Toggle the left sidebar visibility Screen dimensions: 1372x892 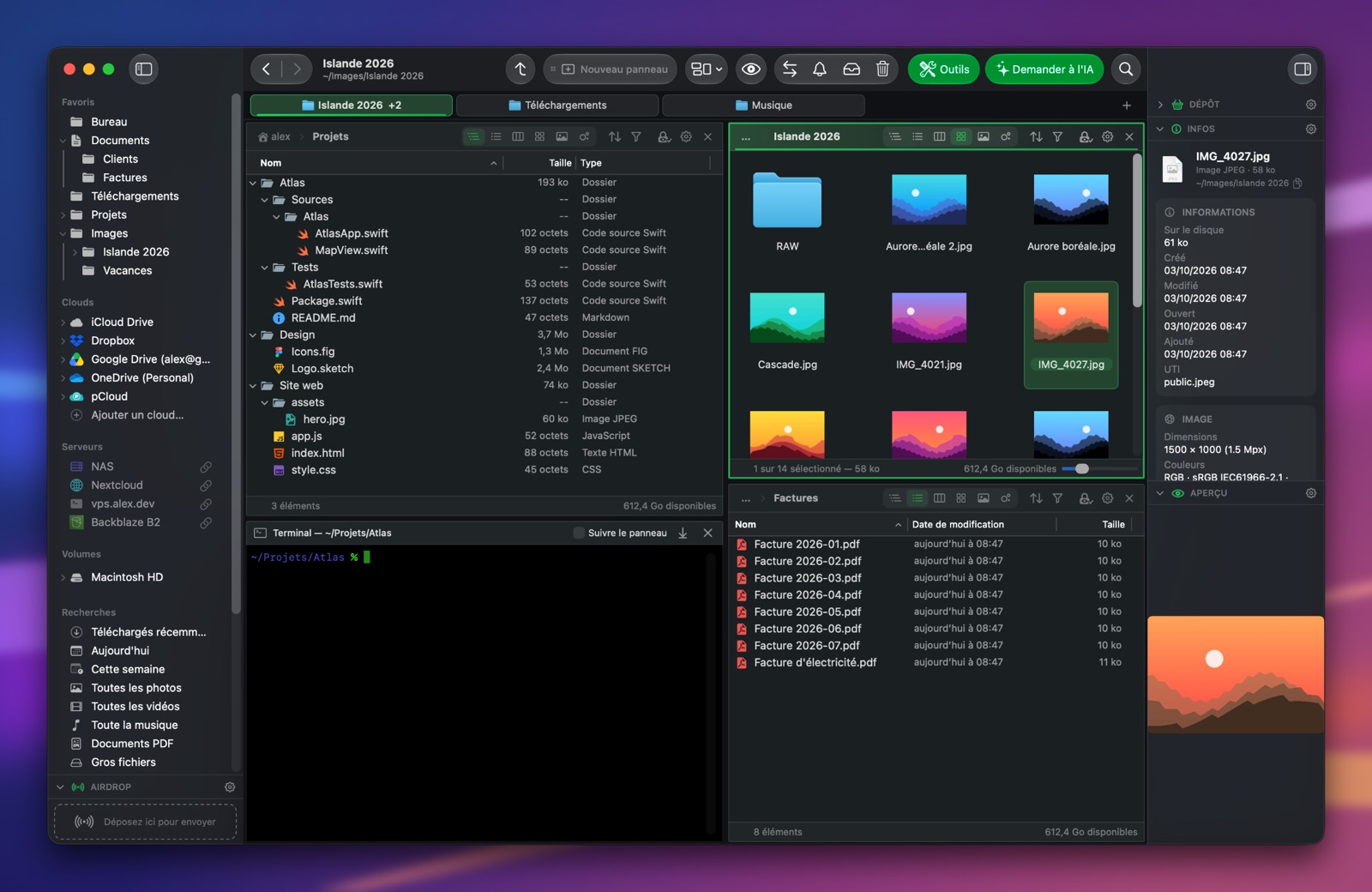click(144, 69)
